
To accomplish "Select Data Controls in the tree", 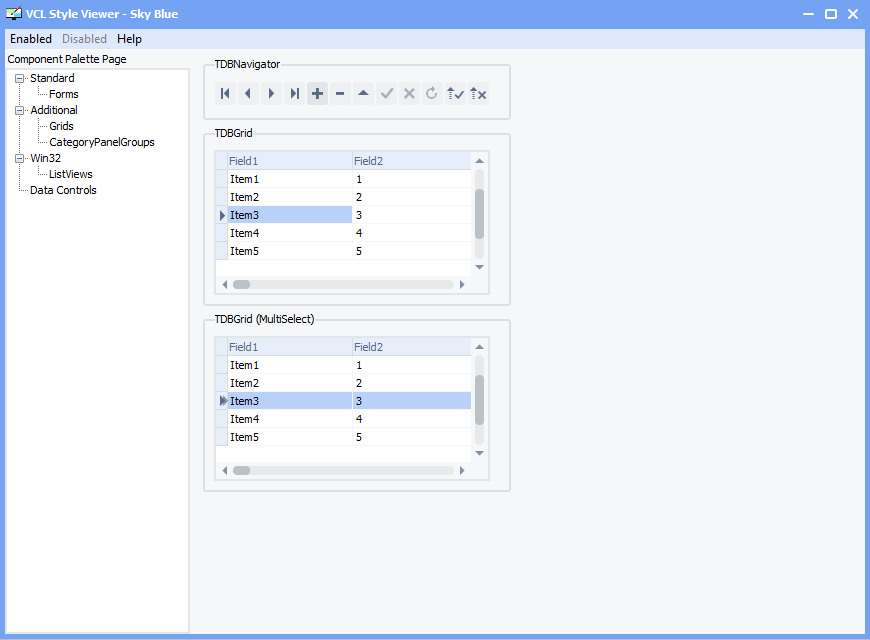I will pos(63,190).
